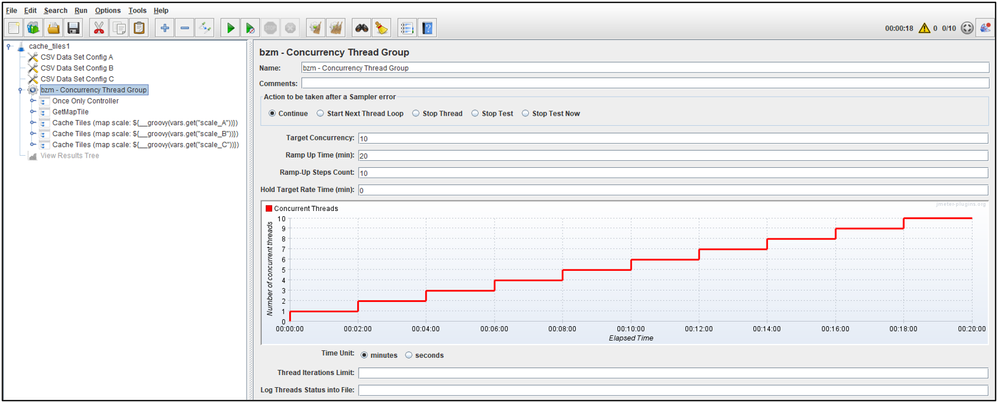Click the grey Stop test icon
998x403 pixels.
tap(271, 28)
